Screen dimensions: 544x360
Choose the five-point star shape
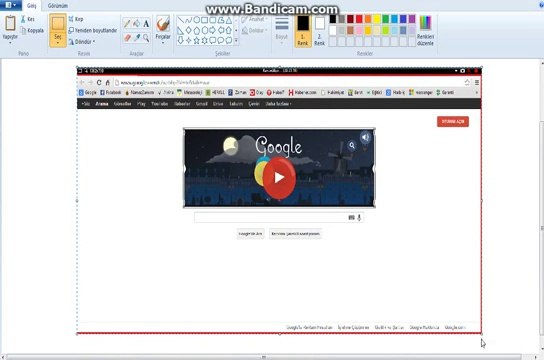coord(196,41)
